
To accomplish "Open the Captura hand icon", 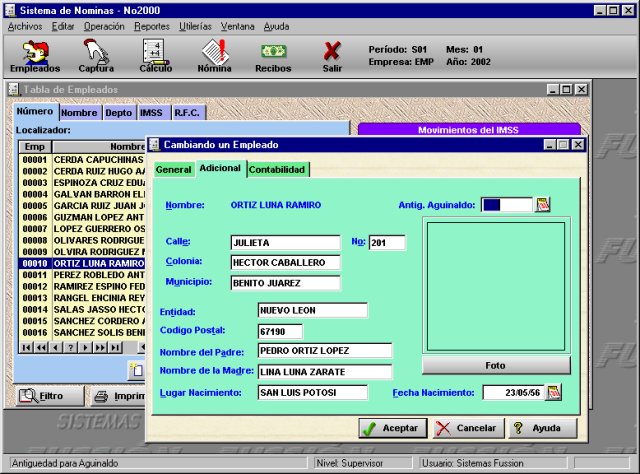I will coord(96,56).
